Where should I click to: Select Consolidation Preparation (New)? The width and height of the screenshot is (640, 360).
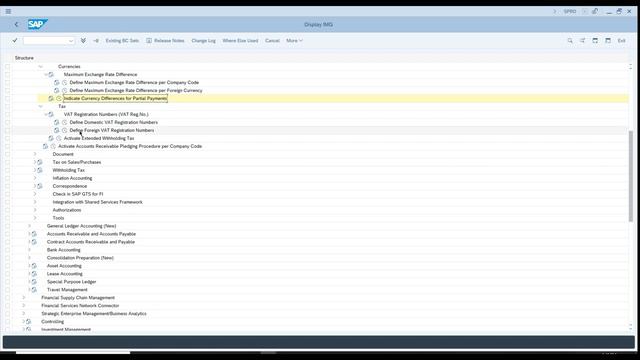point(80,258)
